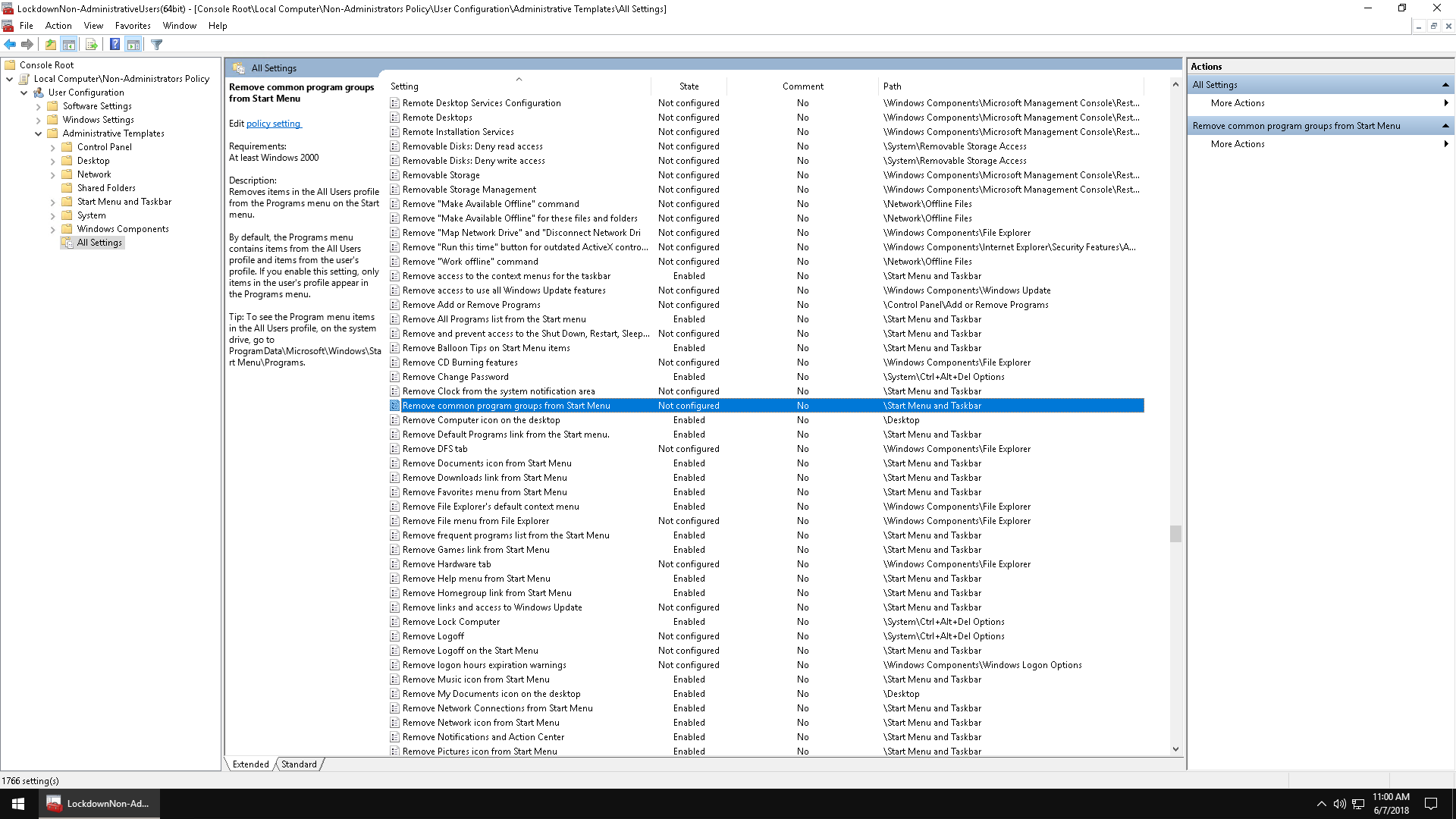
Task: Click the Back arrow toolbar icon
Action: point(10,45)
